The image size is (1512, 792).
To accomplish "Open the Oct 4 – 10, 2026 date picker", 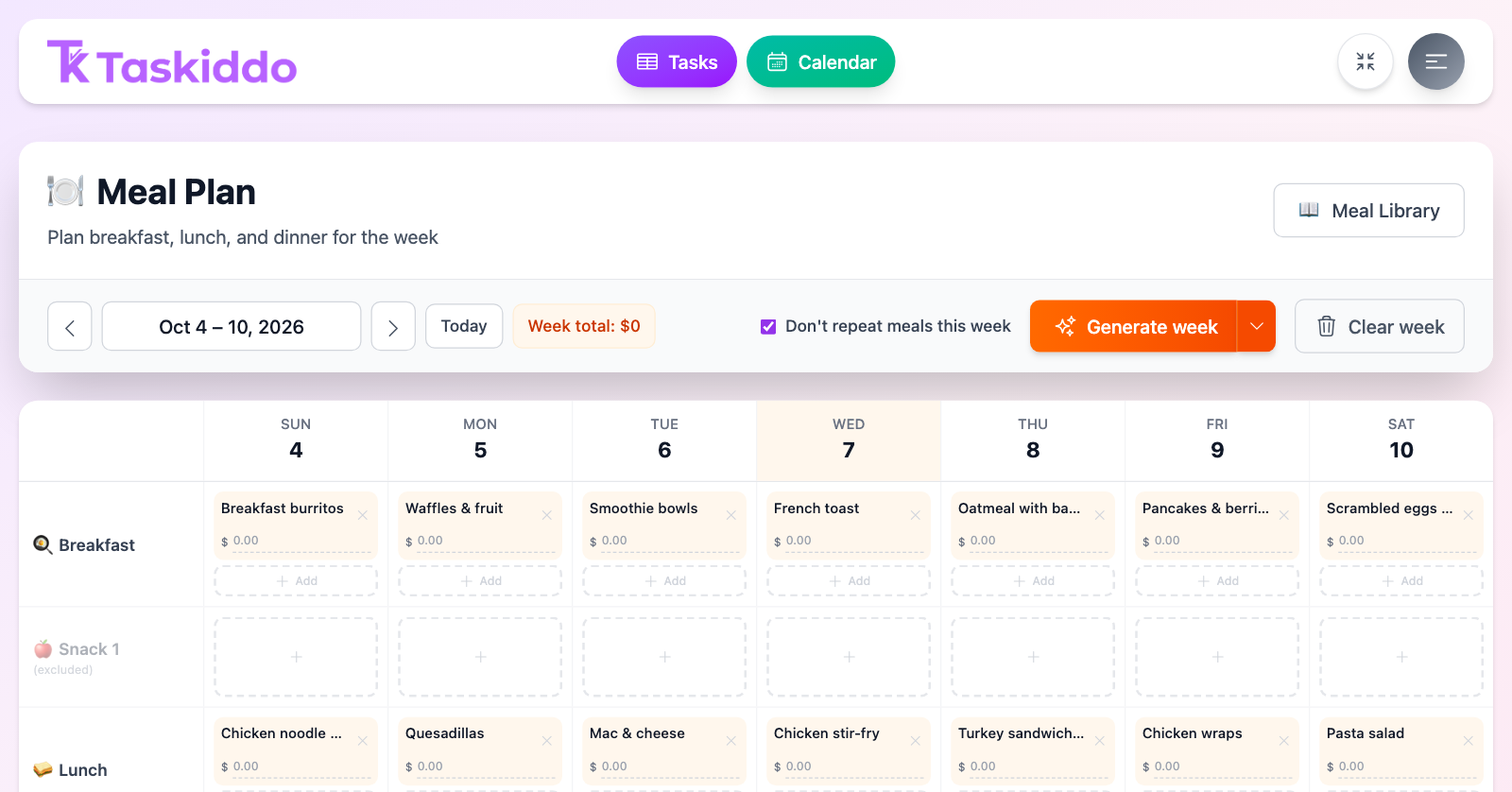I will tap(232, 326).
